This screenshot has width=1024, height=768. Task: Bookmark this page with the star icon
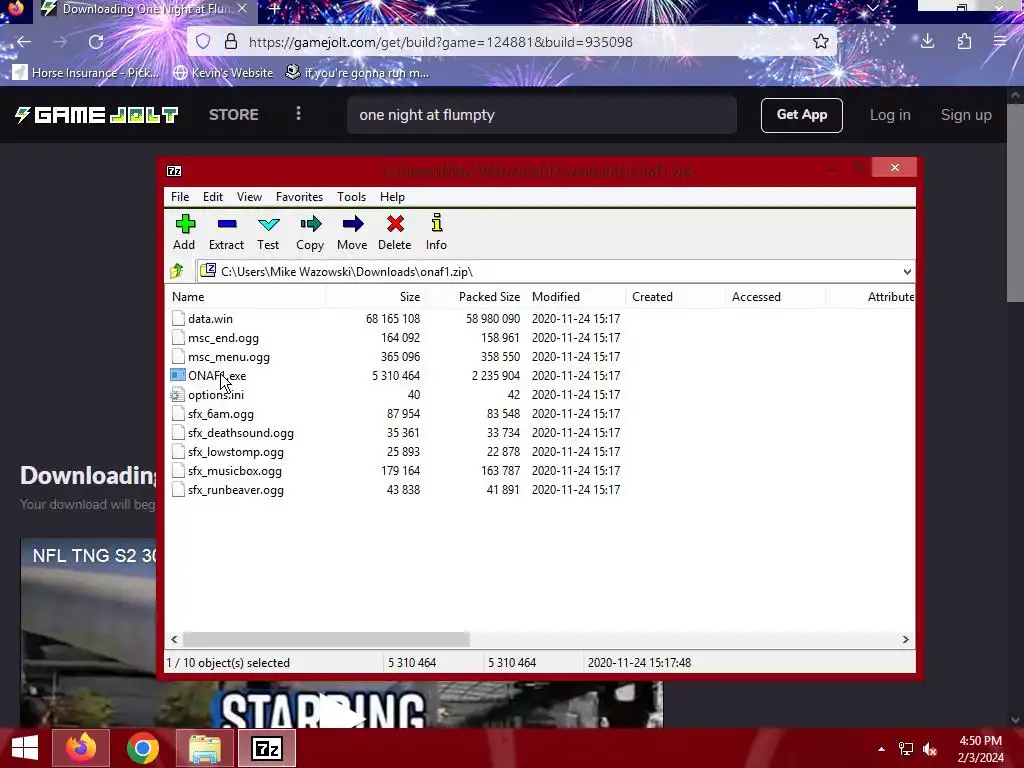click(x=821, y=42)
